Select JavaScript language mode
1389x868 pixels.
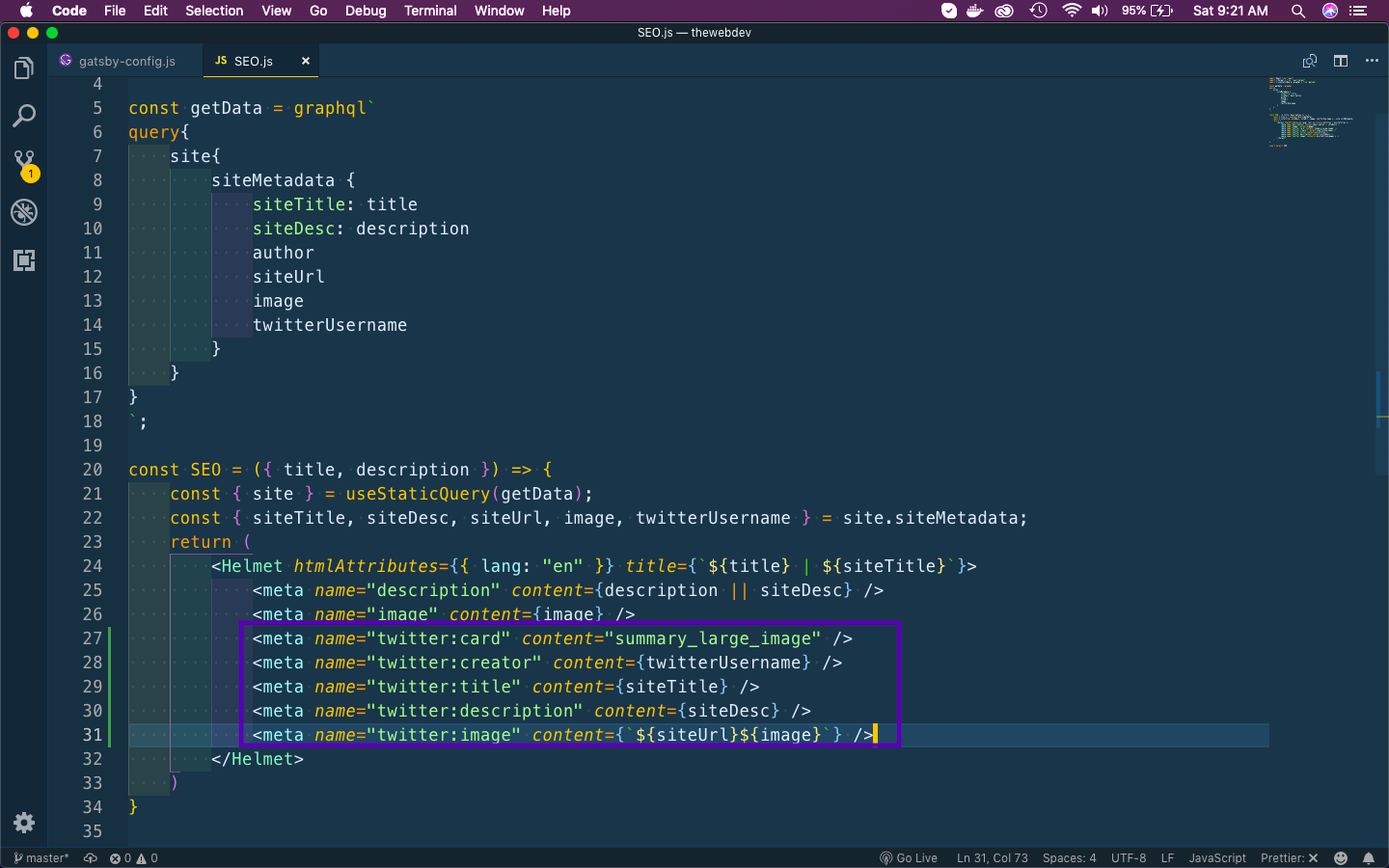pos(1217,857)
